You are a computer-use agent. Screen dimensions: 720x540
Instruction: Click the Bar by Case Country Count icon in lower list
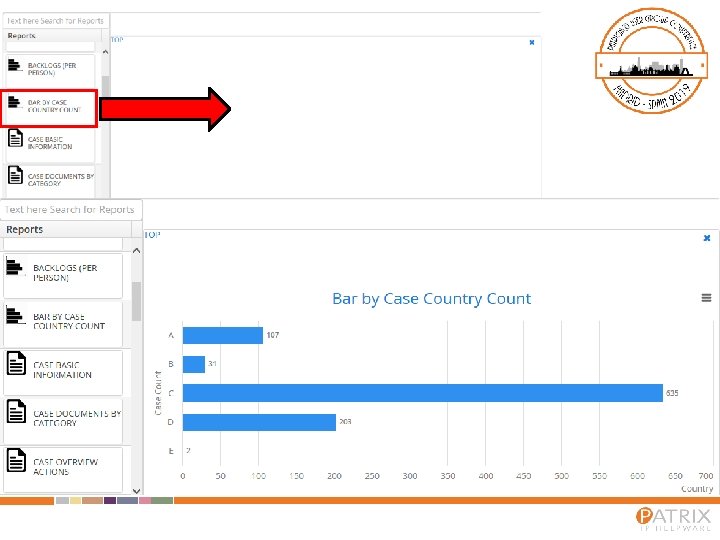tap(15, 315)
